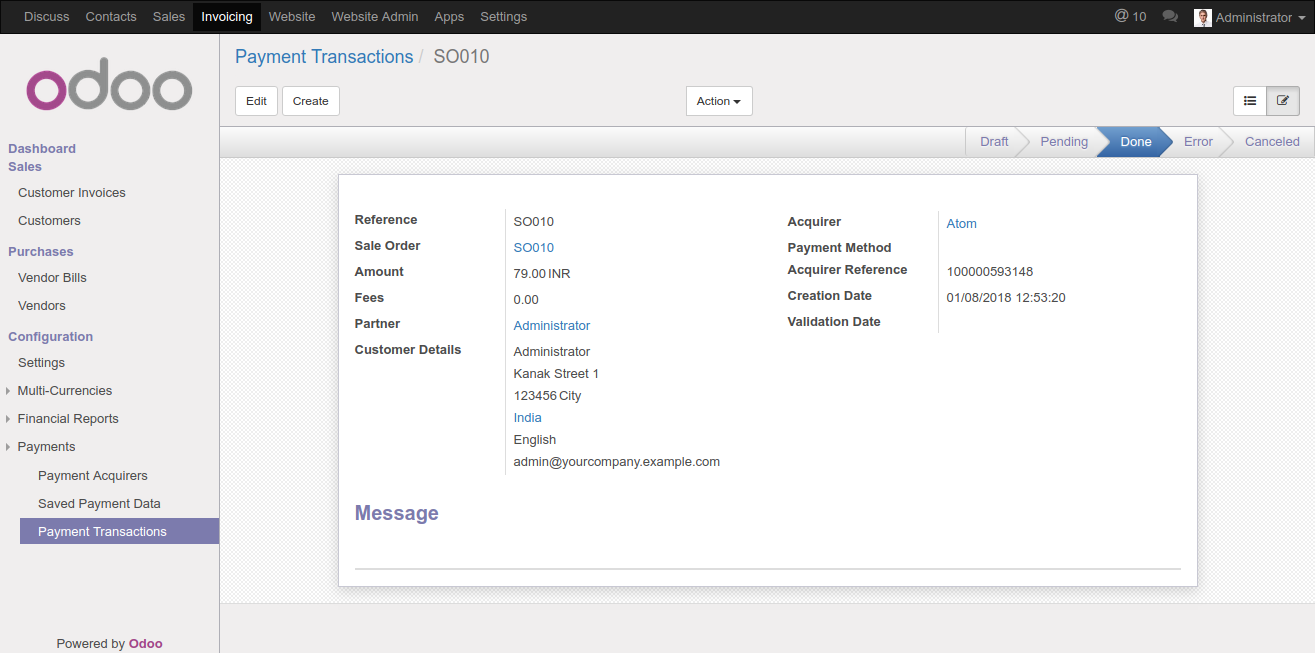Open the Settings top menu

click(x=504, y=17)
